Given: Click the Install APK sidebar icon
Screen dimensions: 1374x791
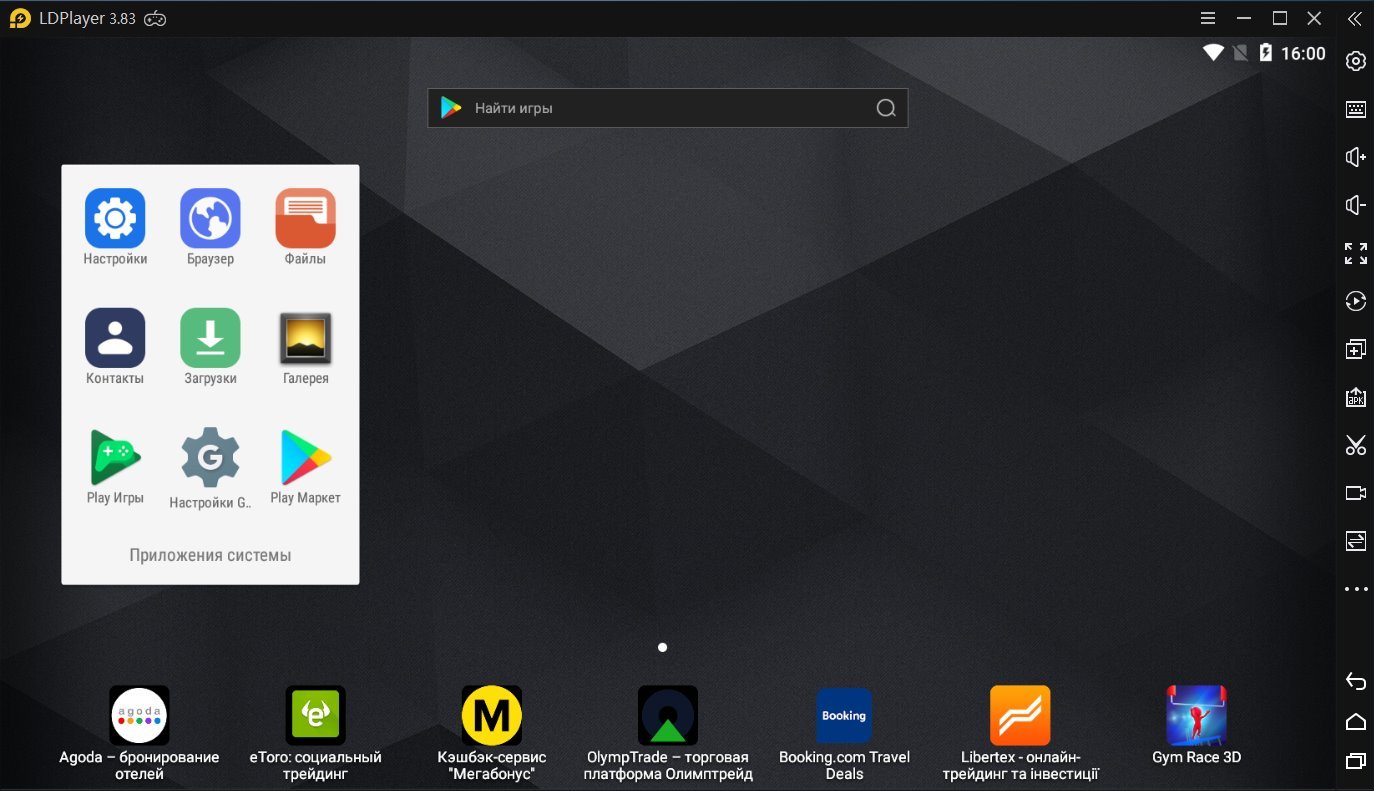Looking at the screenshot, I should point(1355,397).
